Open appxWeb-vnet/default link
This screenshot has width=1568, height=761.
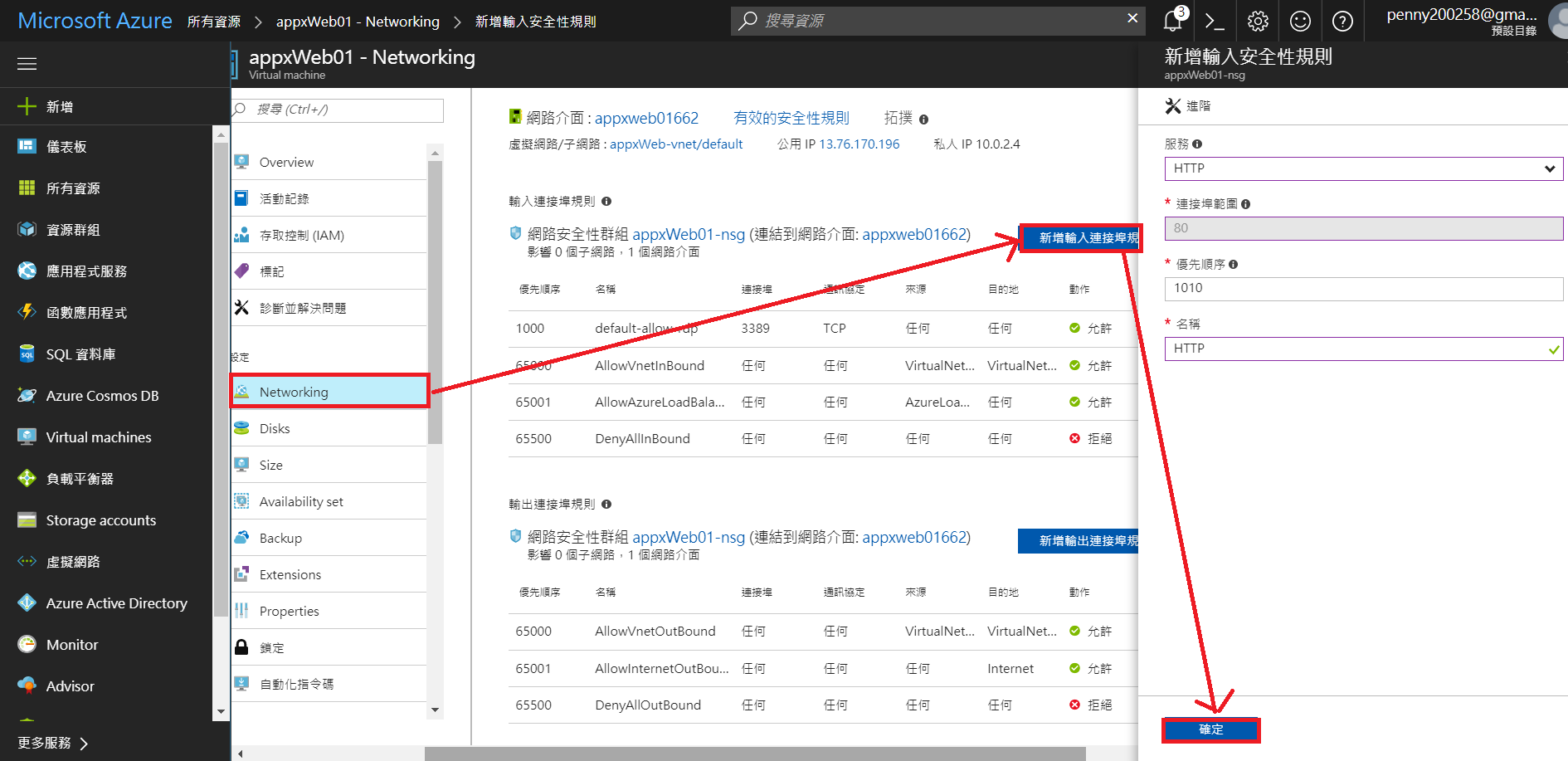pos(676,144)
